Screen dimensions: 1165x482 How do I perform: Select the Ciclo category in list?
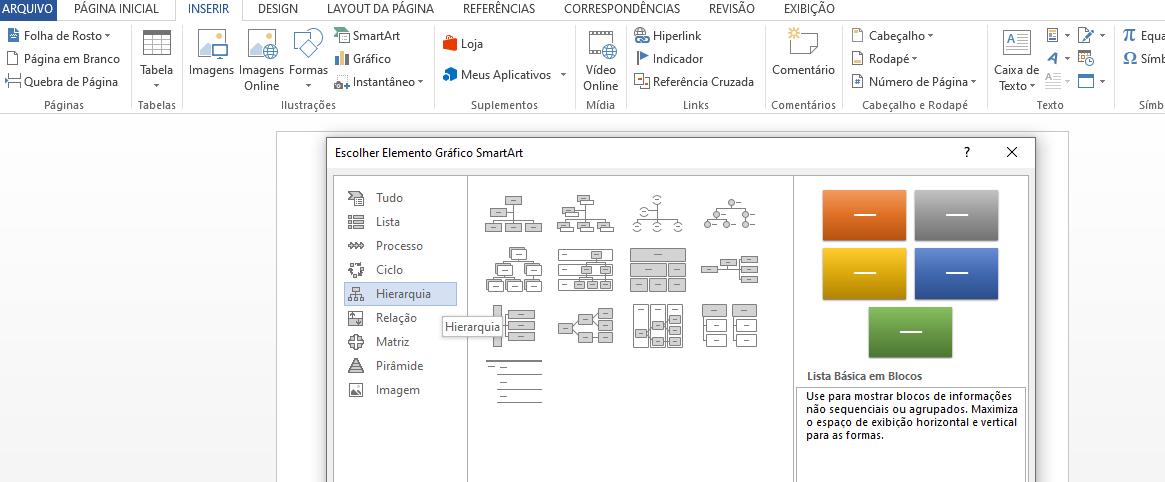[389, 270]
